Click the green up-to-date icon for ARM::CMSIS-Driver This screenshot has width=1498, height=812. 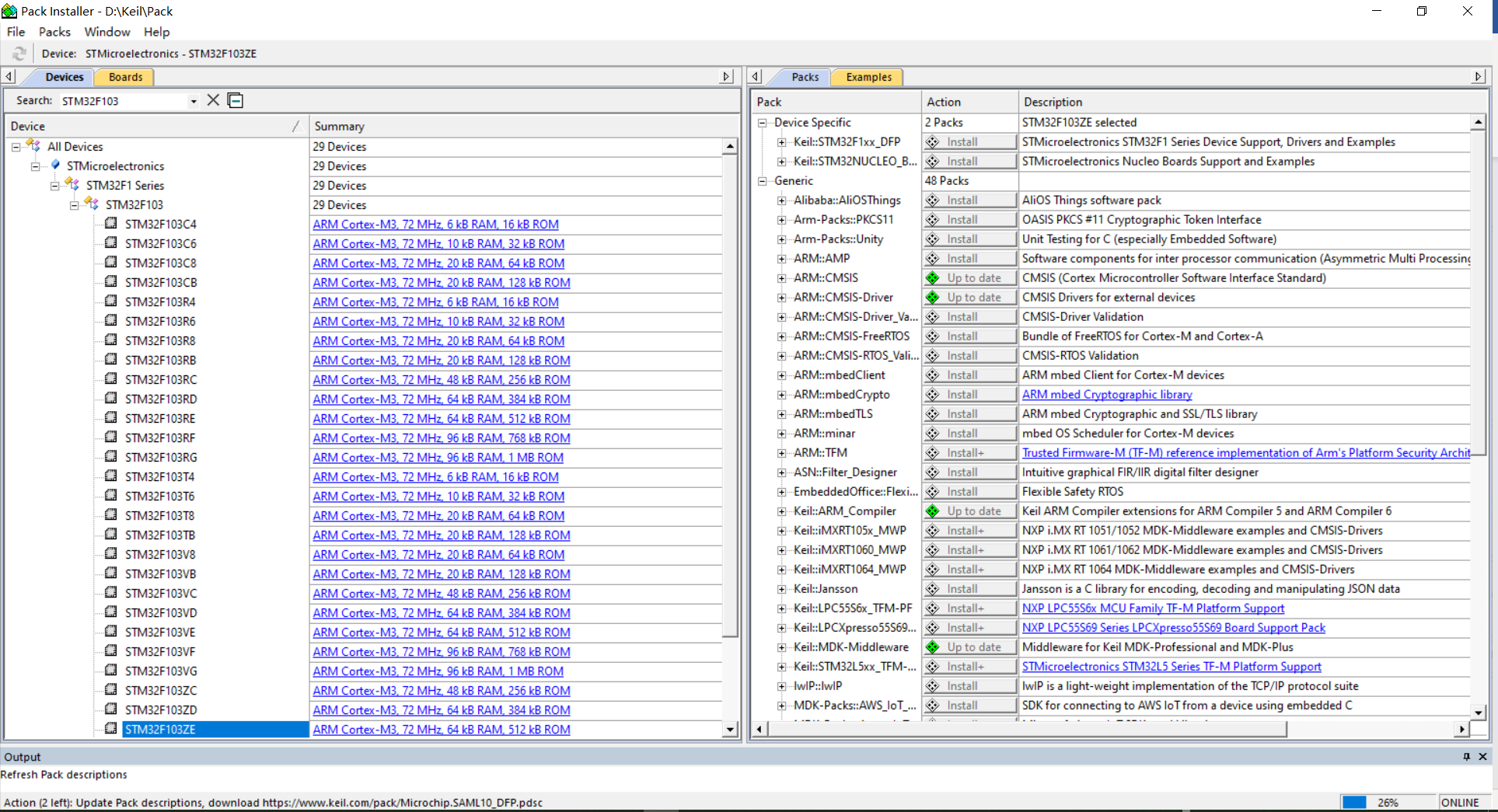933,298
